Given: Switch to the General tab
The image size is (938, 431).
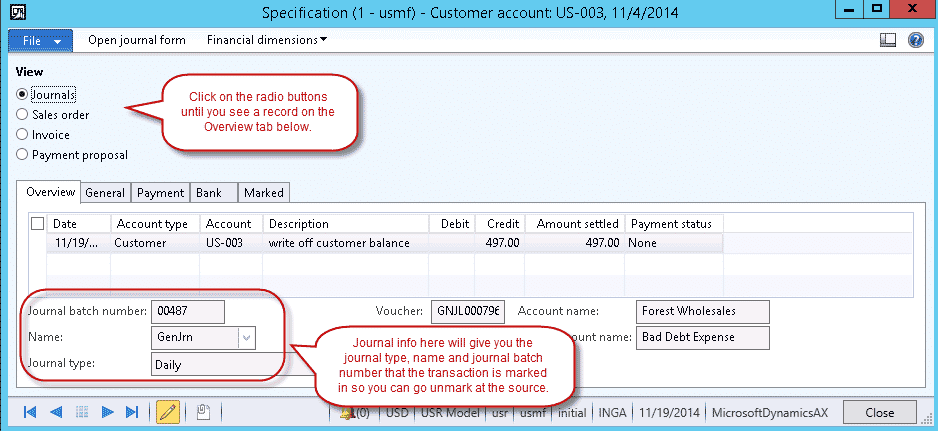Looking at the screenshot, I should (x=105, y=193).
